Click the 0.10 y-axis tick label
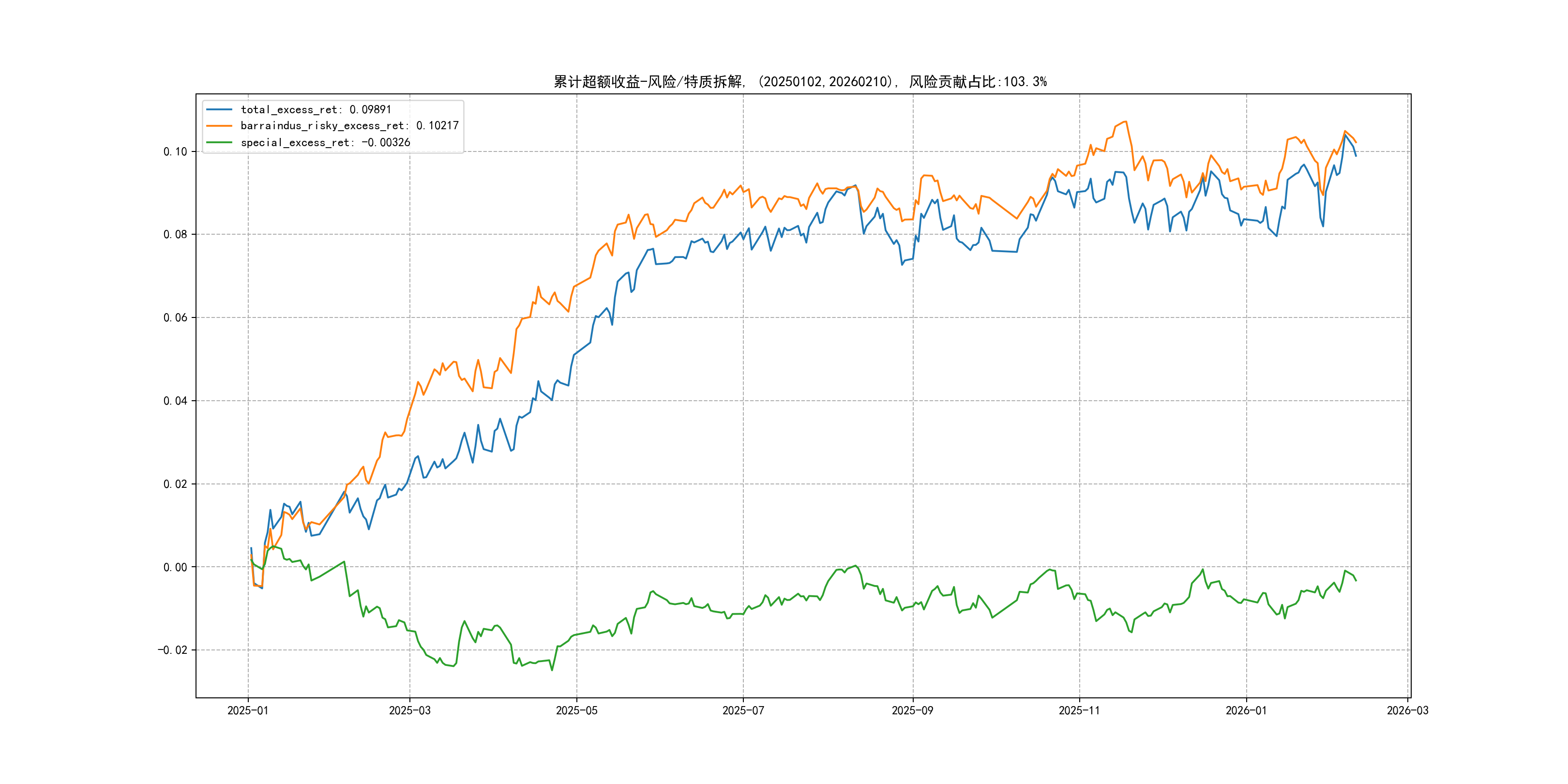The height and width of the screenshot is (784, 1568). (x=175, y=151)
